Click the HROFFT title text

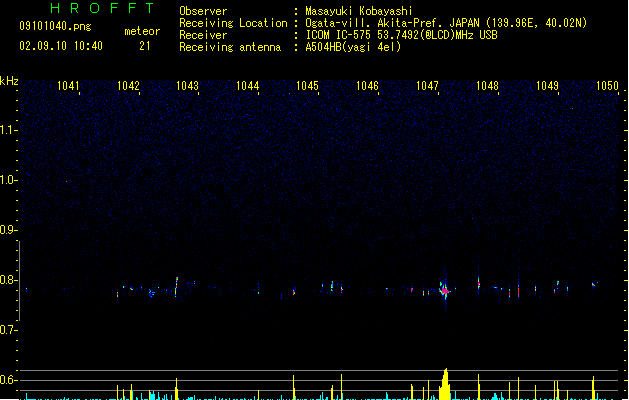[102, 8]
